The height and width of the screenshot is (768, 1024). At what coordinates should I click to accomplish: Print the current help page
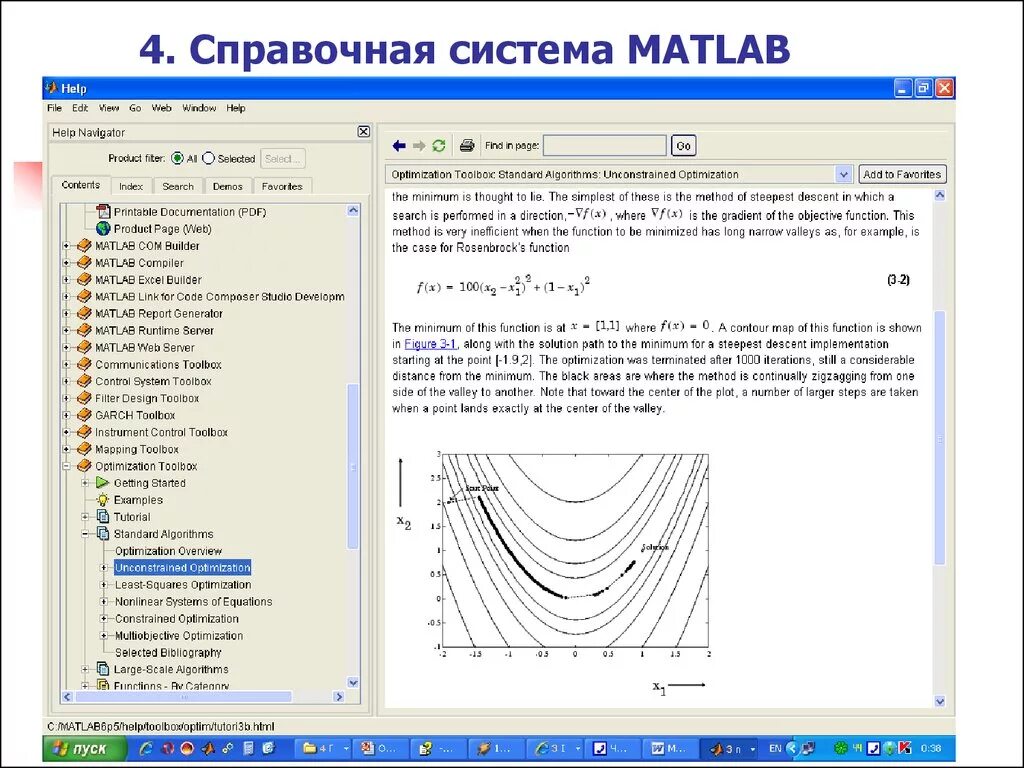click(x=466, y=146)
